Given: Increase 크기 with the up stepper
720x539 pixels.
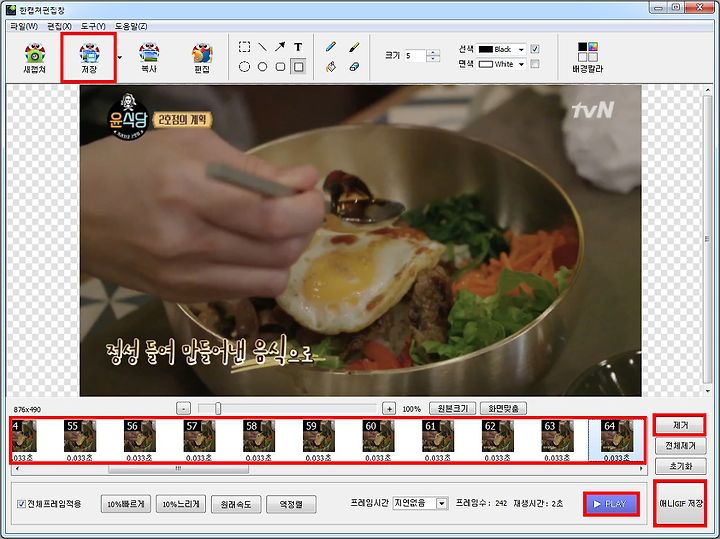Looking at the screenshot, I should pyautogui.click(x=433, y=52).
